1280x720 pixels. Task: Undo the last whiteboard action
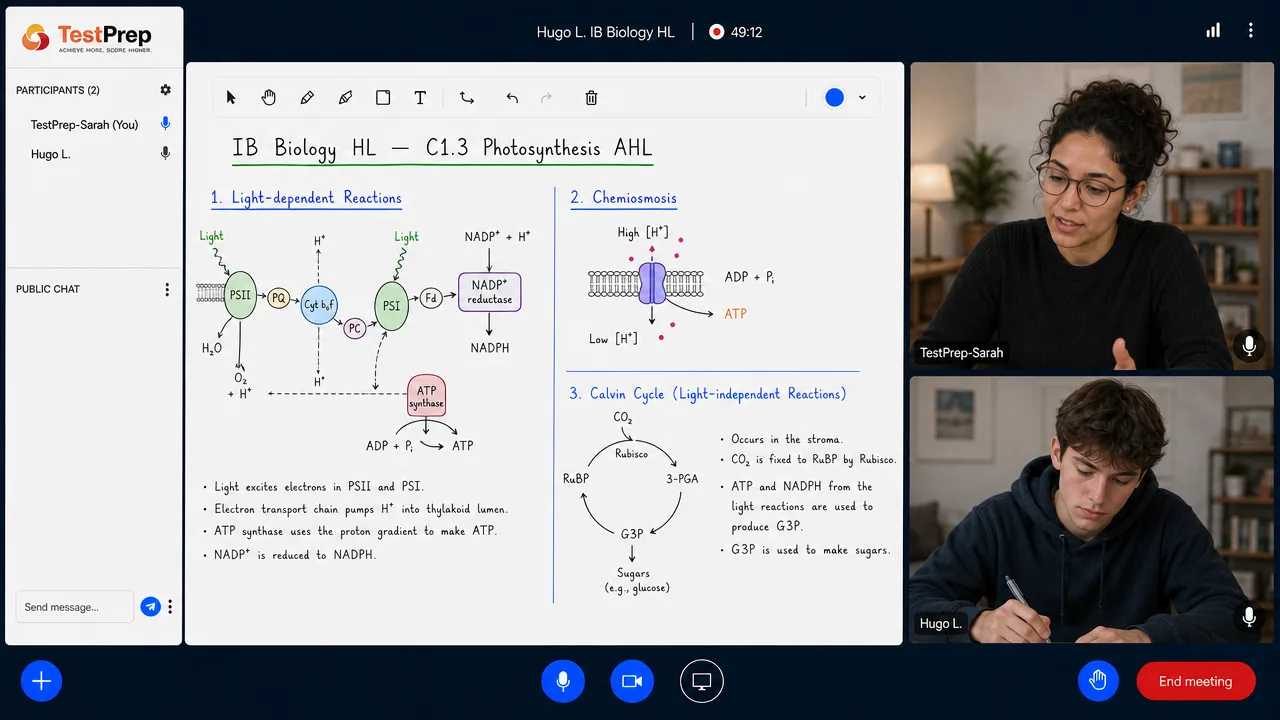click(512, 97)
